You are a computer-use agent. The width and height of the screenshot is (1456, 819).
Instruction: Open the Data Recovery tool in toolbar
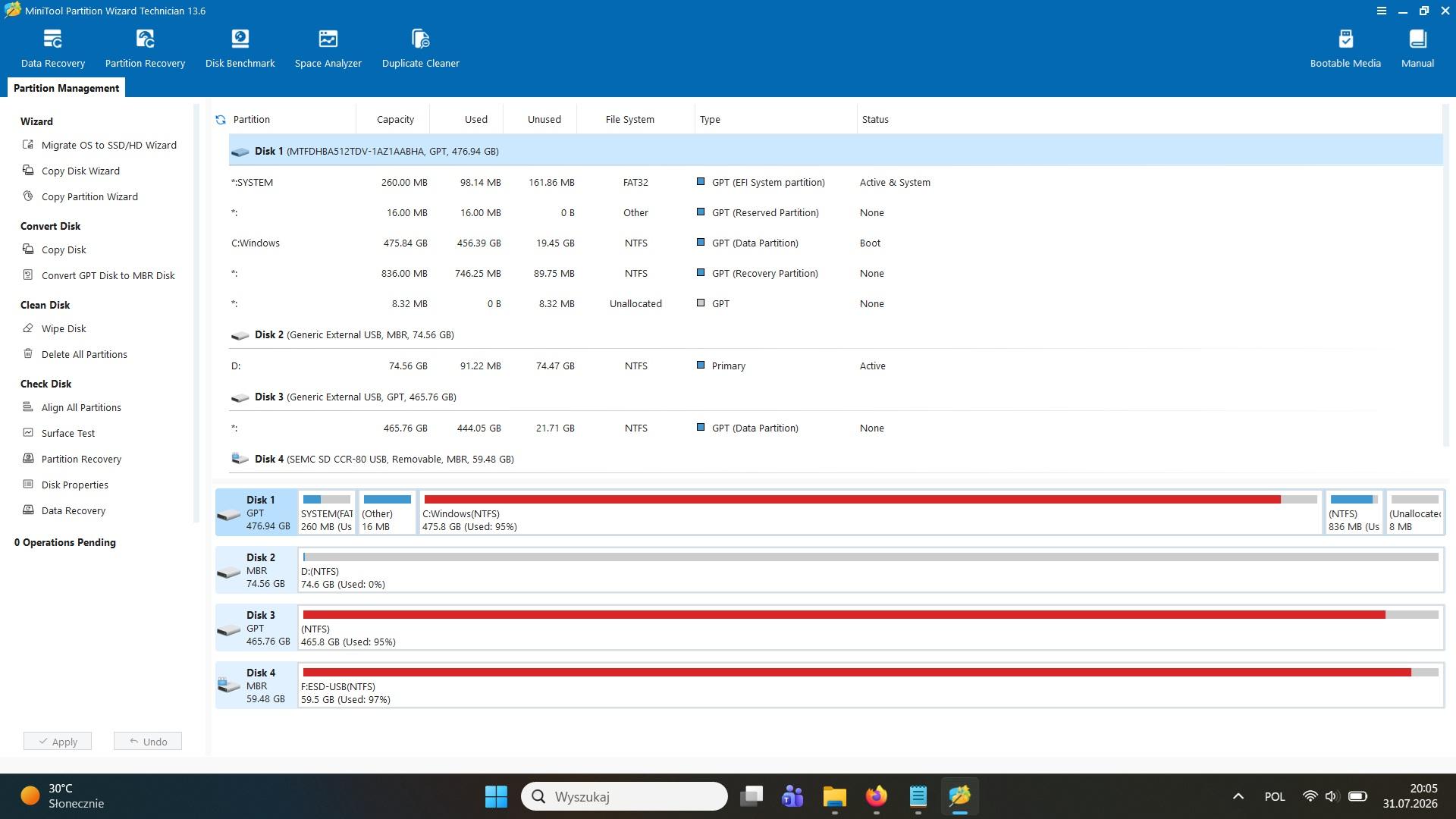click(x=52, y=49)
